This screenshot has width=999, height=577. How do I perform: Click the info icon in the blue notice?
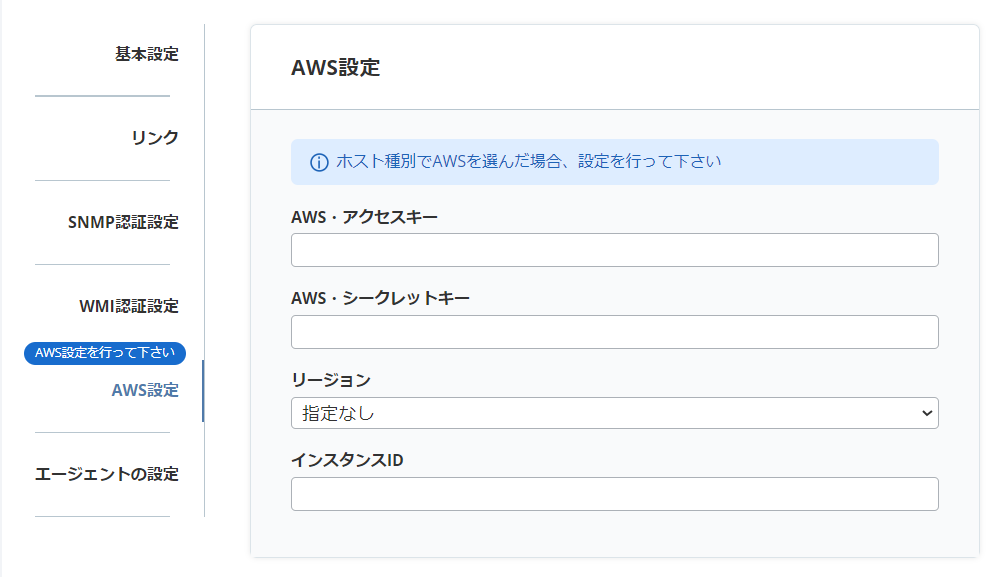click(x=319, y=162)
